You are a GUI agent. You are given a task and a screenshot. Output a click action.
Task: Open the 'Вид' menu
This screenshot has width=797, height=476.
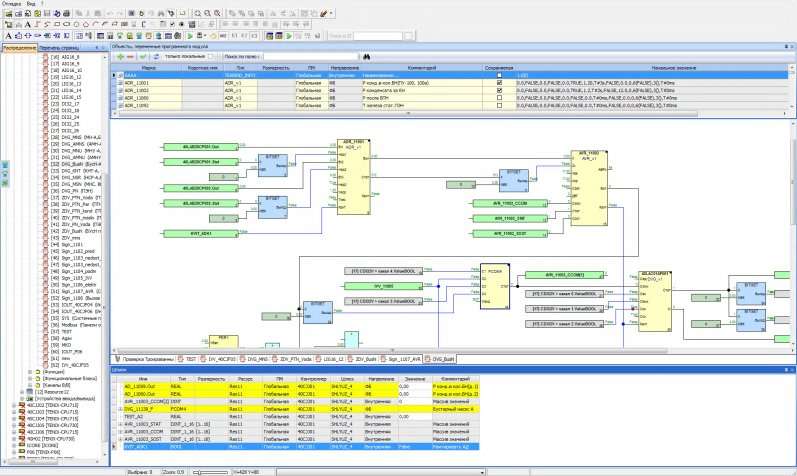(31, 3)
